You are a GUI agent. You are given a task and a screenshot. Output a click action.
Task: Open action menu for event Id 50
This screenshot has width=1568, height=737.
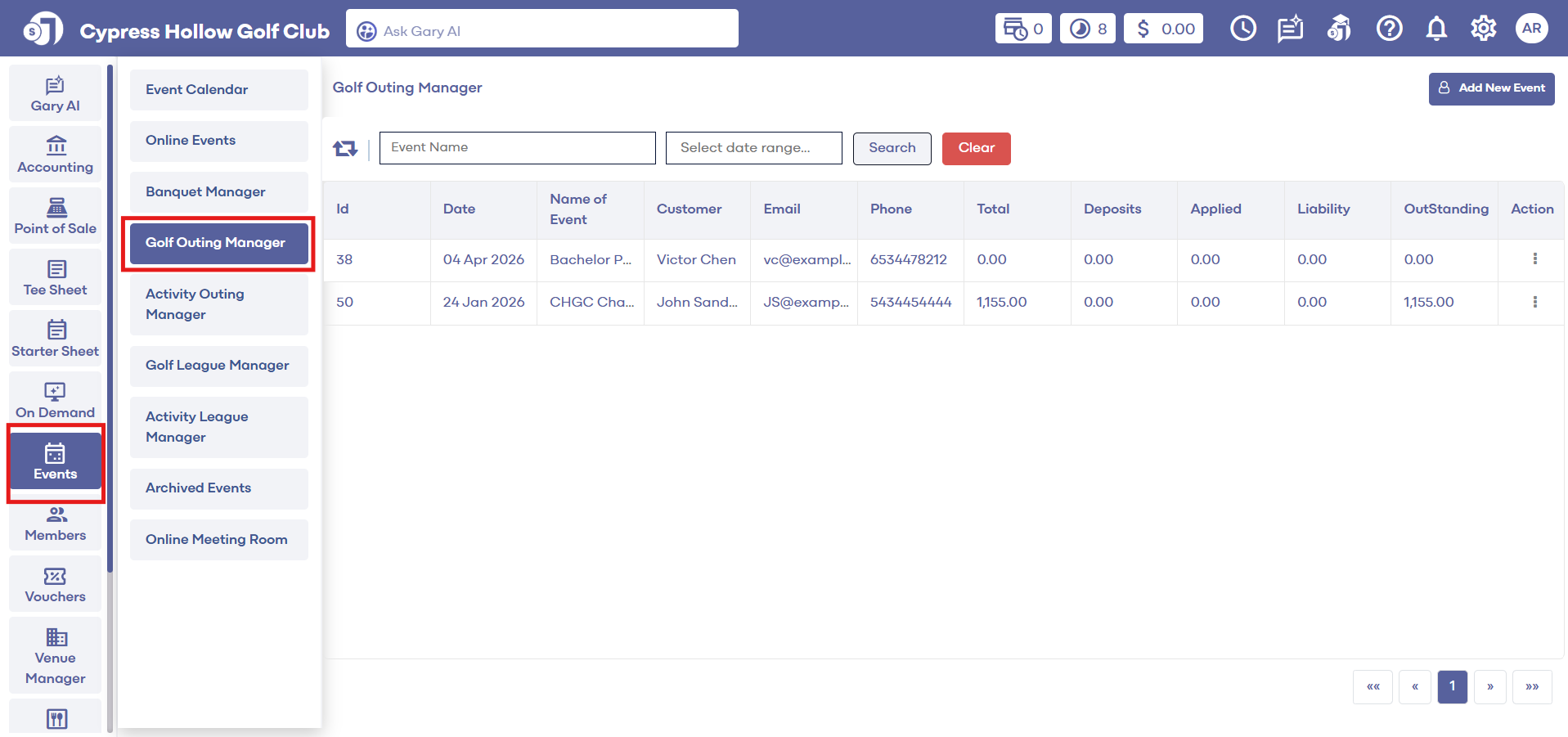click(x=1534, y=302)
